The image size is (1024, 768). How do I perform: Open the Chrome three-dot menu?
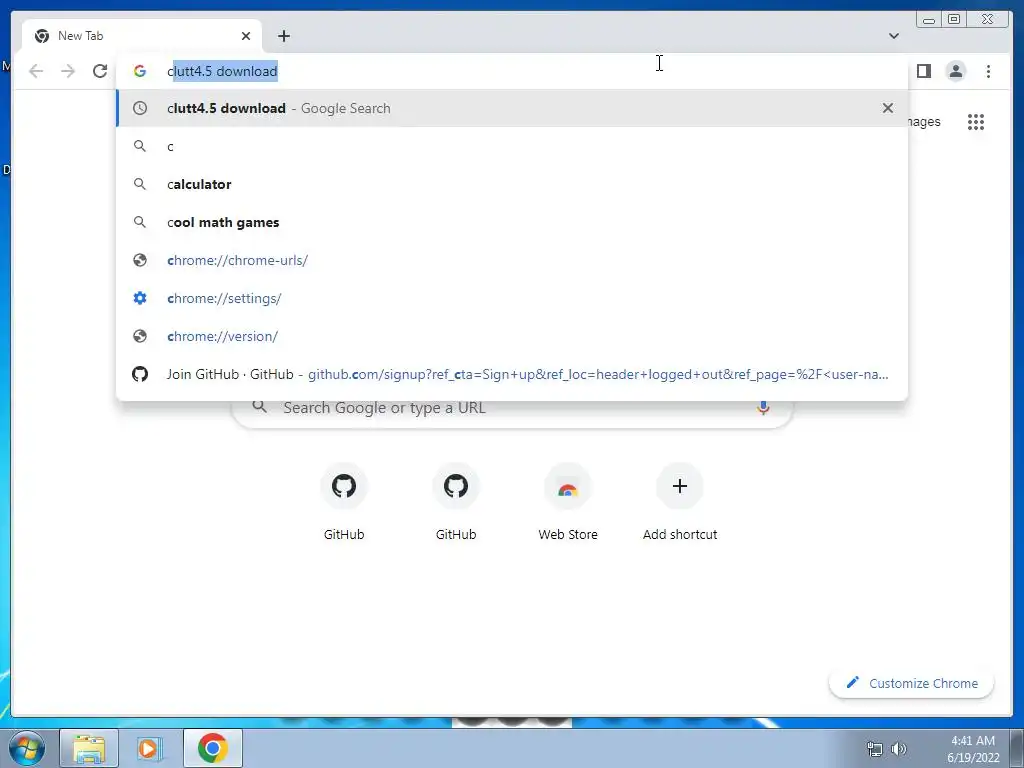988,71
